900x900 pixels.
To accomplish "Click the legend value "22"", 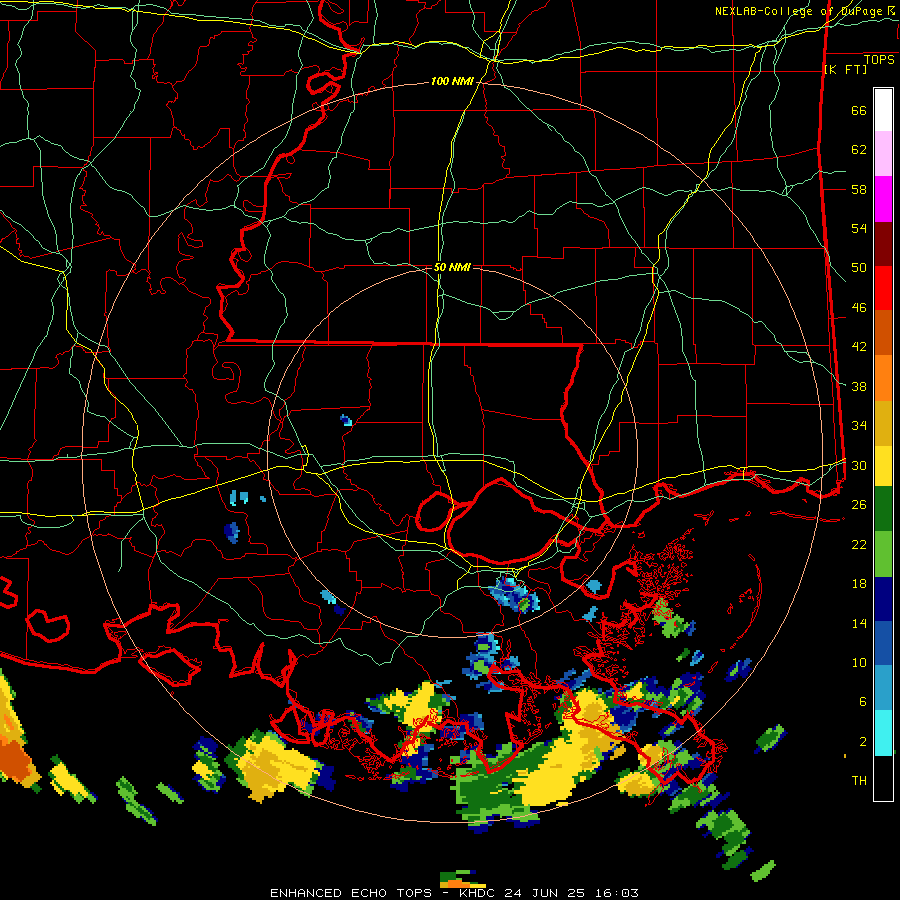I will click(859, 544).
